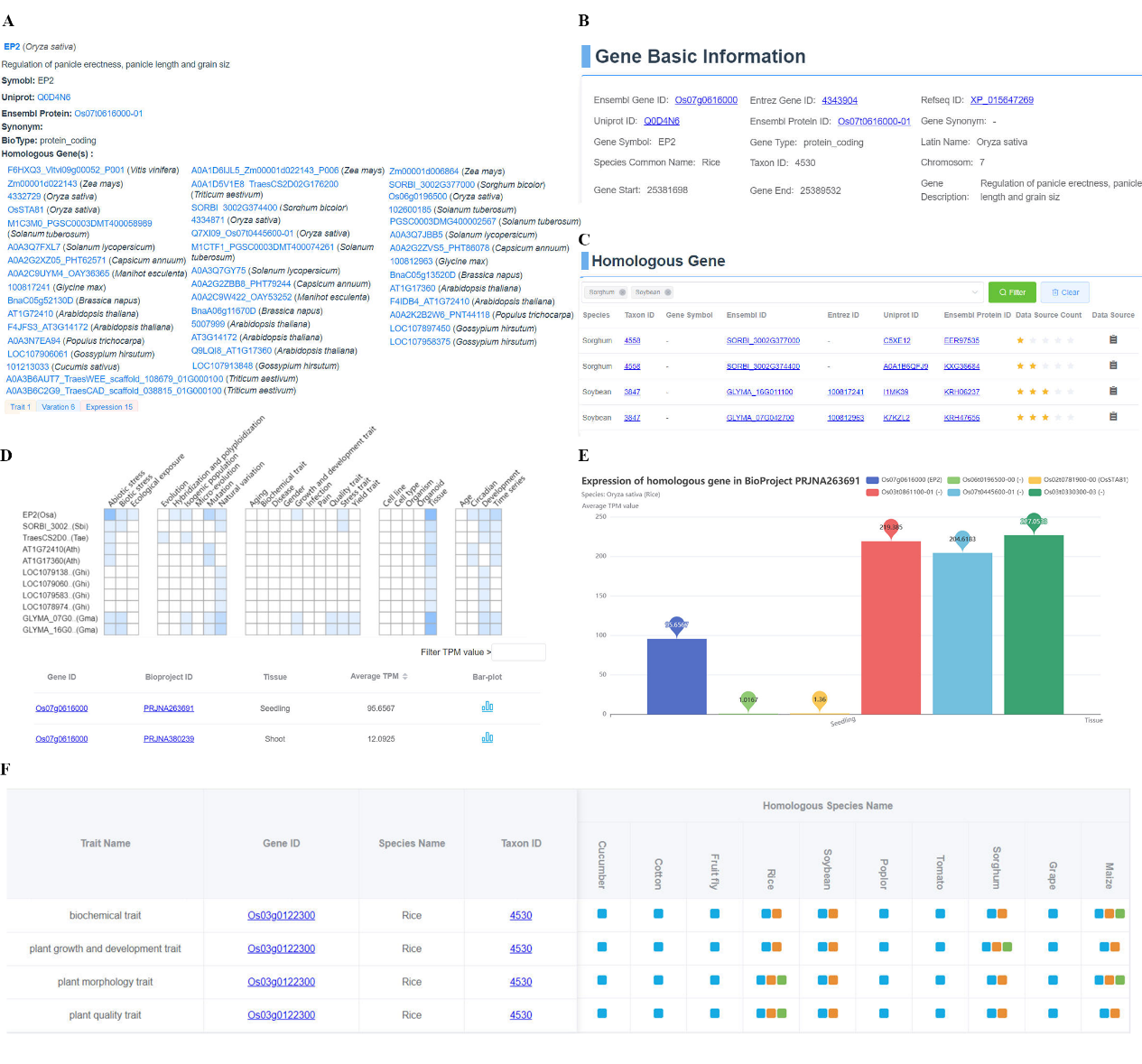Click data source clipboard icon for C5XE12 row

[x=1113, y=340]
